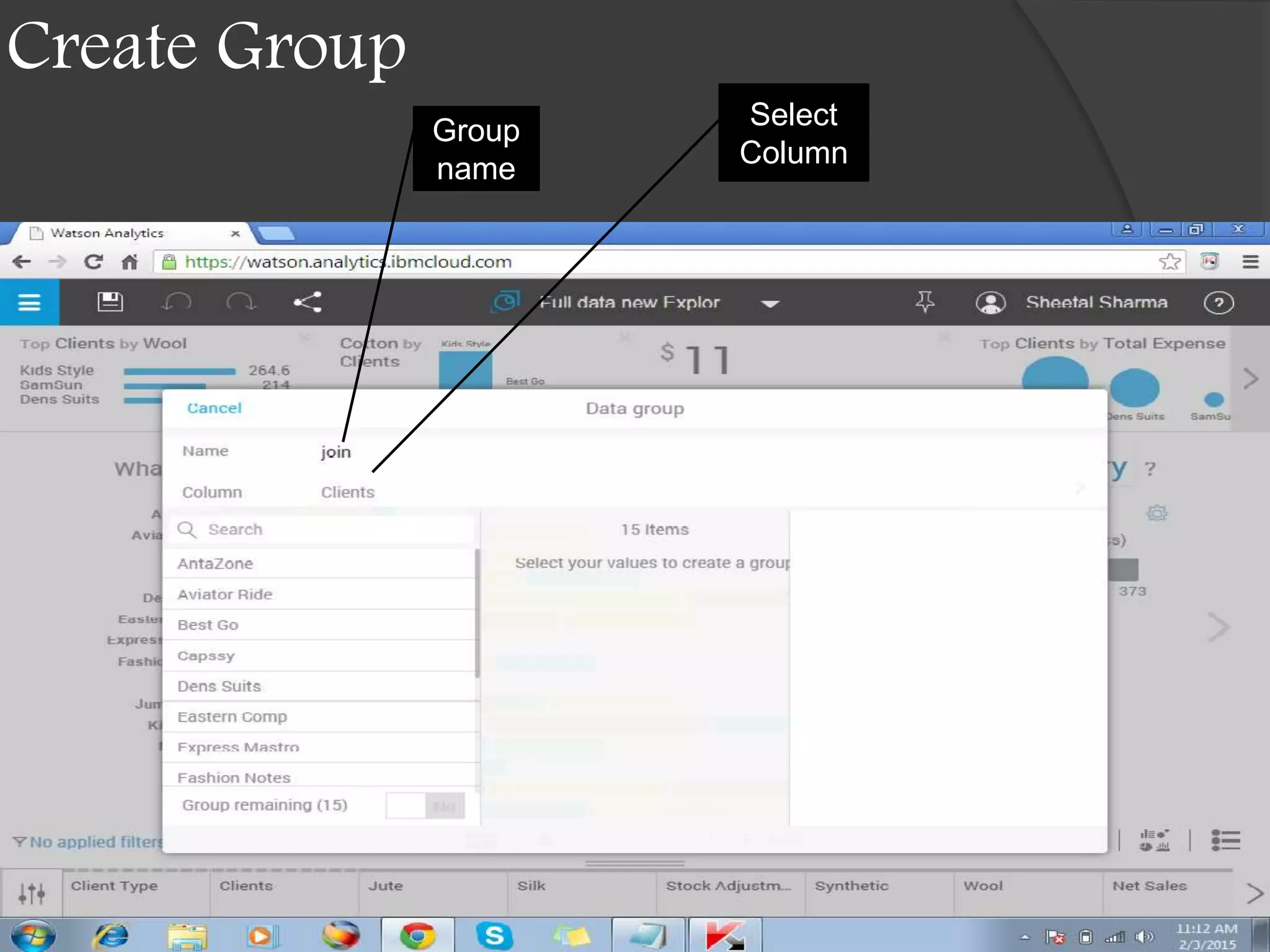Expand the exploration title dropdown arrow
Screen dimensions: 1270x952
[770, 304]
